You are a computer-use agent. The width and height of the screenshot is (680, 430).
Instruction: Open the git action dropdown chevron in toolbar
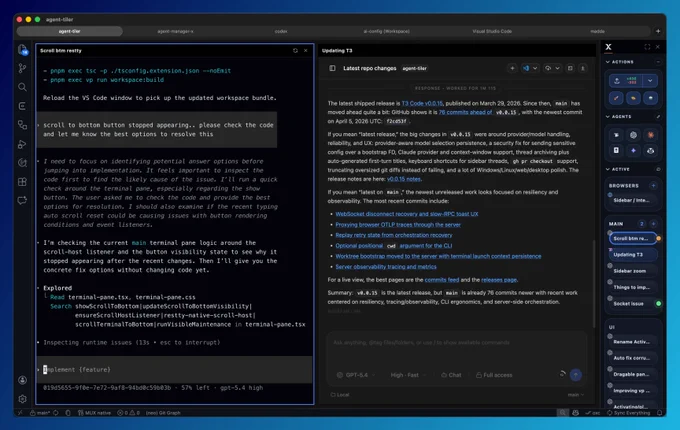click(557, 68)
